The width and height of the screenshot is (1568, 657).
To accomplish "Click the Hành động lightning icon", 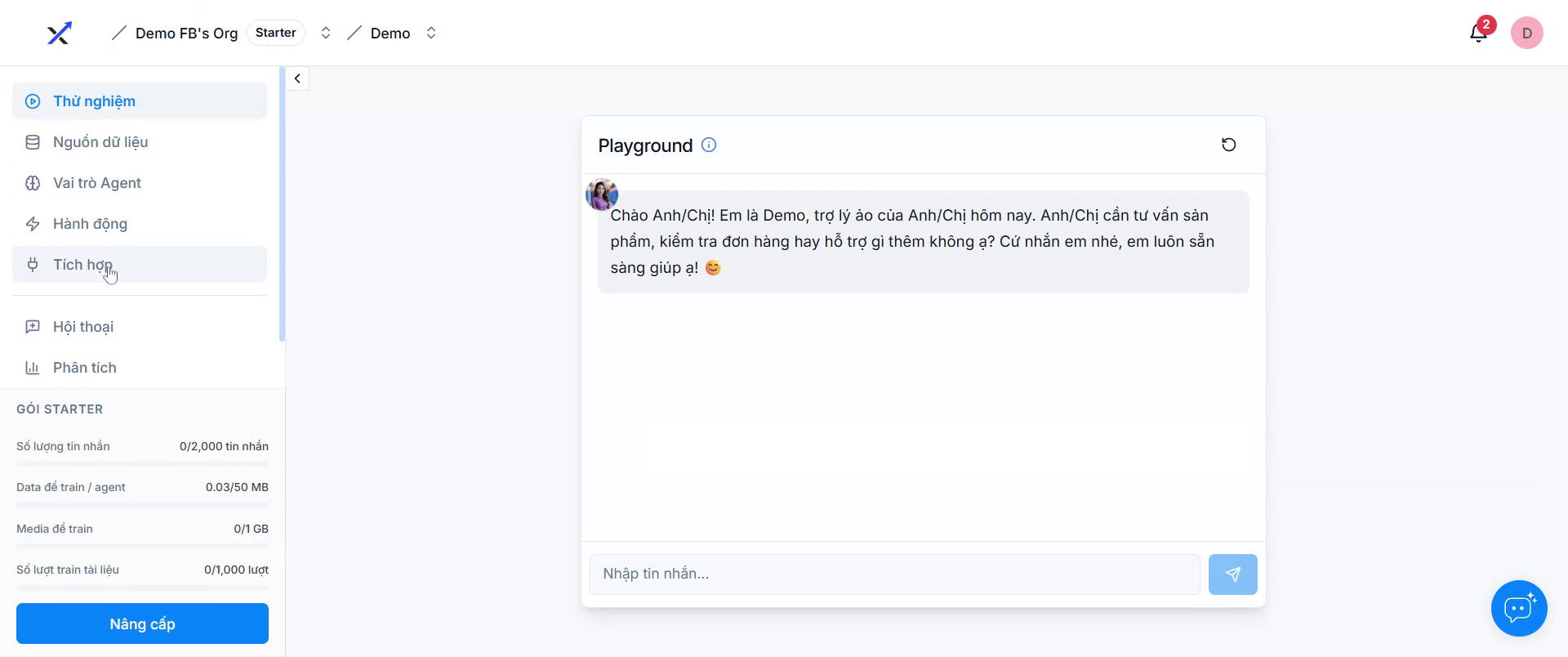I will click(x=33, y=224).
